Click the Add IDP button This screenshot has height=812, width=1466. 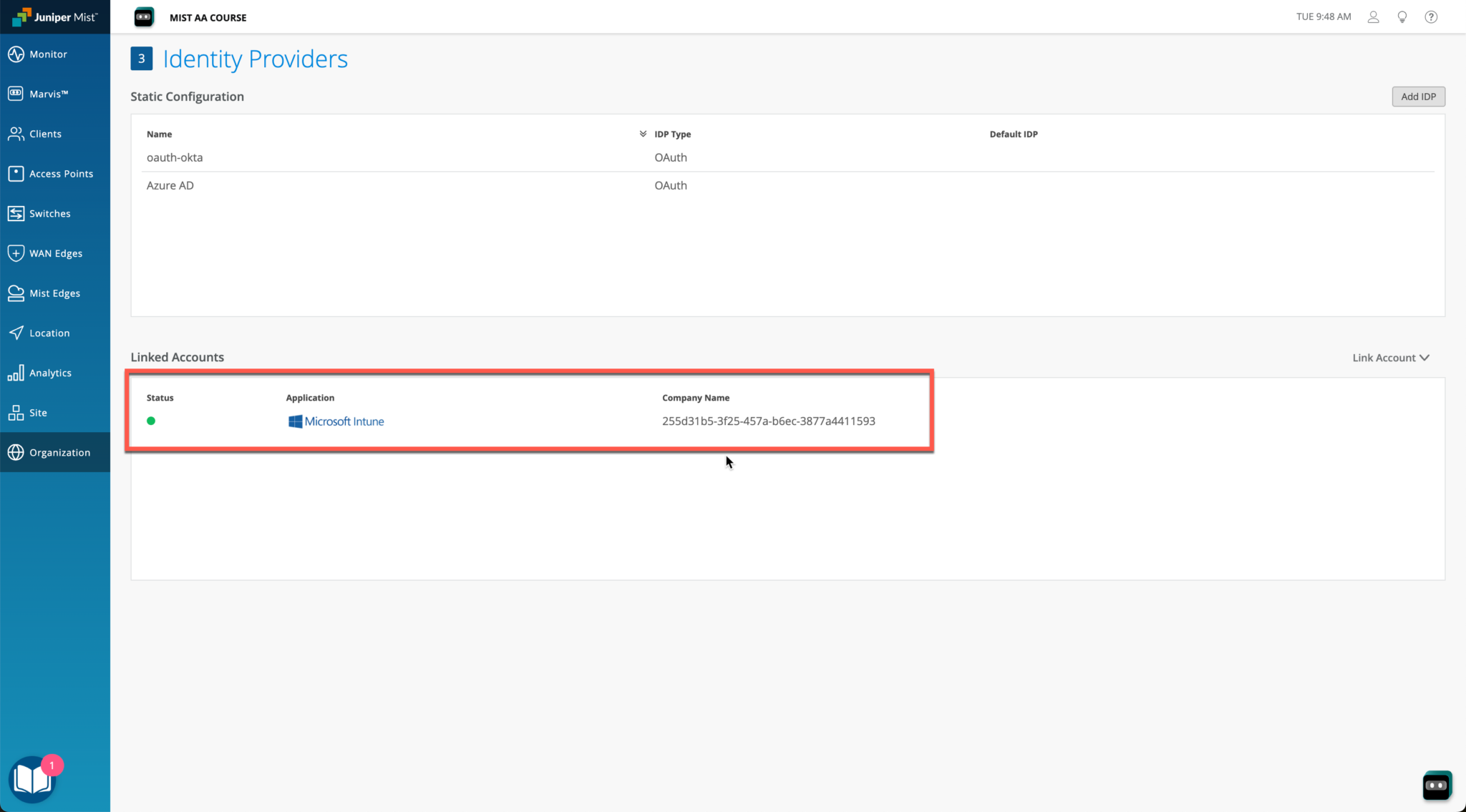point(1417,96)
